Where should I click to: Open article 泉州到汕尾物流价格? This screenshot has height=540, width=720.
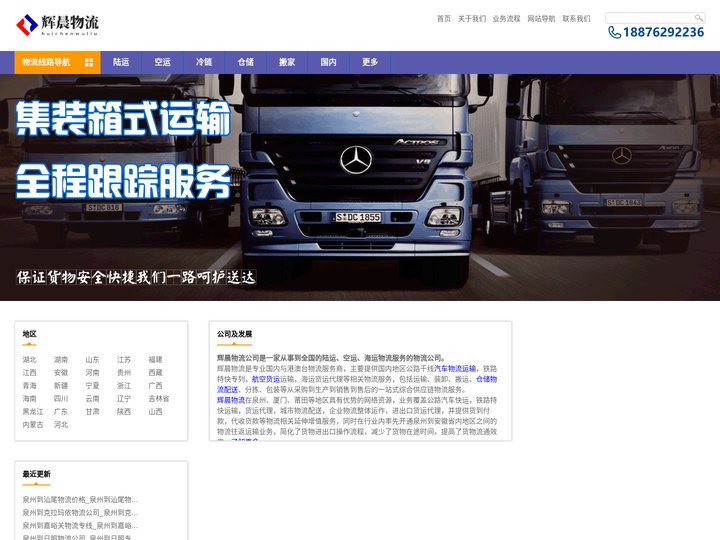[x=80, y=500]
